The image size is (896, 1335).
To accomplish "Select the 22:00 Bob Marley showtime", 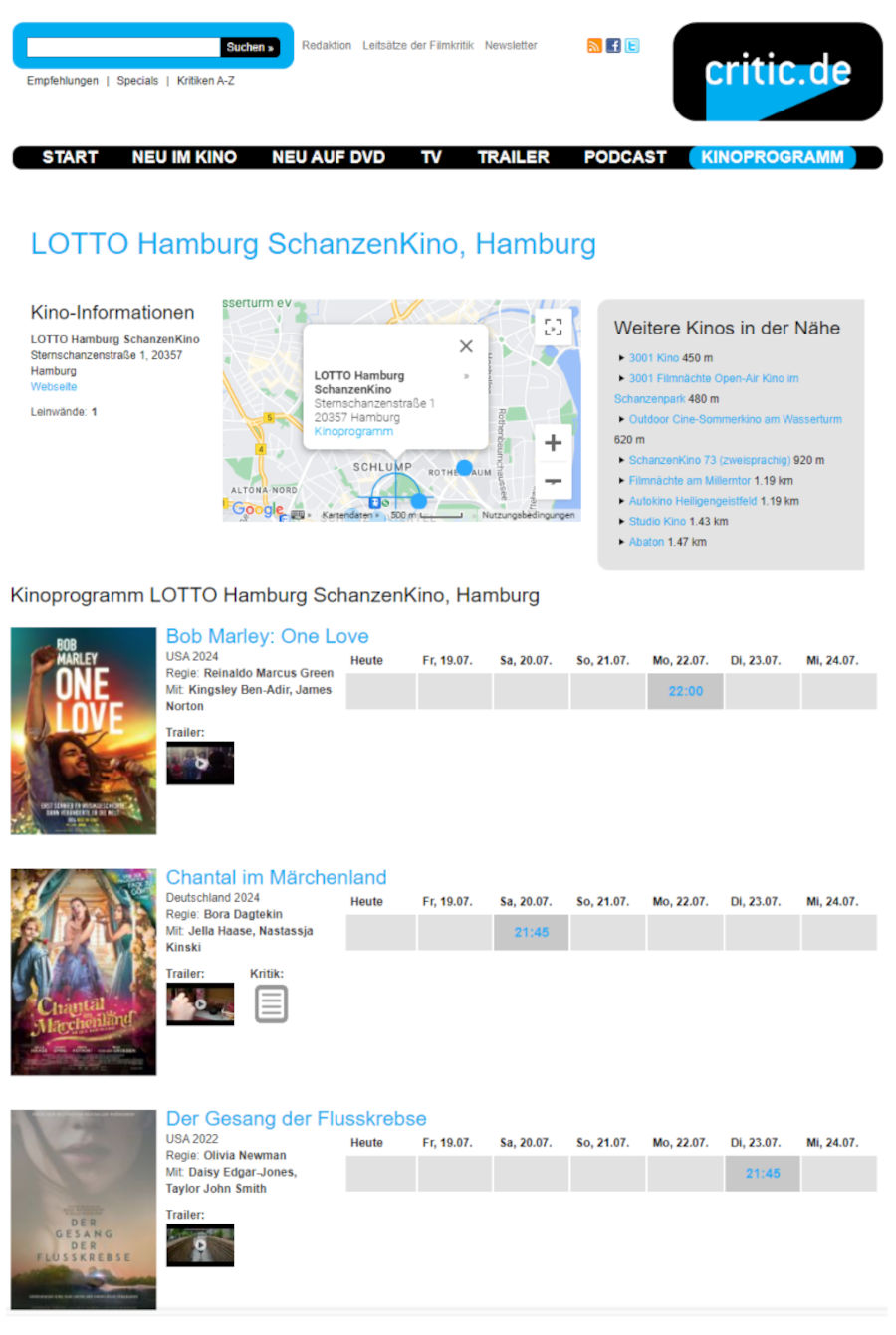I will 686,691.
